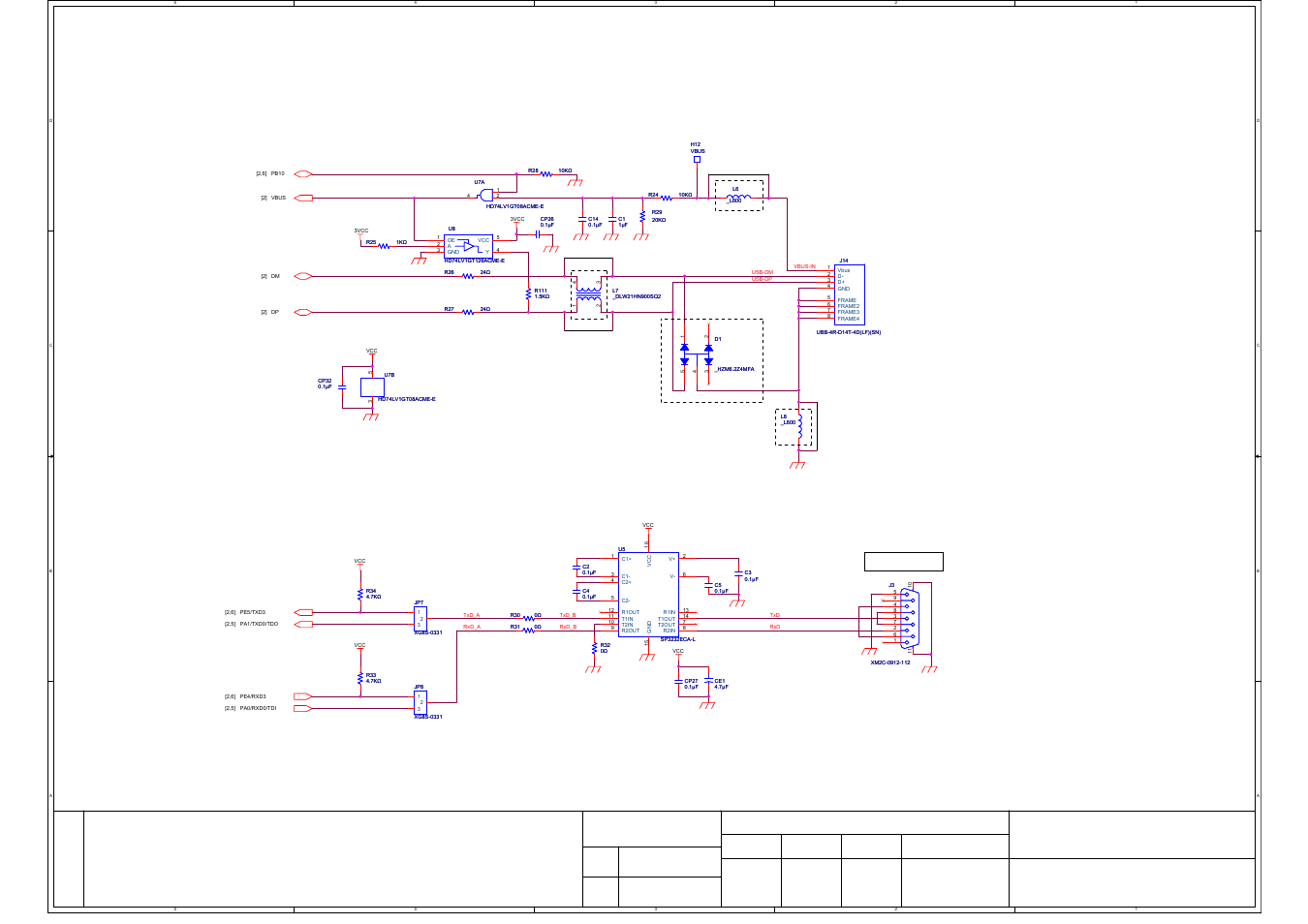Click the C1 1µF capacitor symbol
This screenshot has width=1308, height=924.
tap(611, 220)
